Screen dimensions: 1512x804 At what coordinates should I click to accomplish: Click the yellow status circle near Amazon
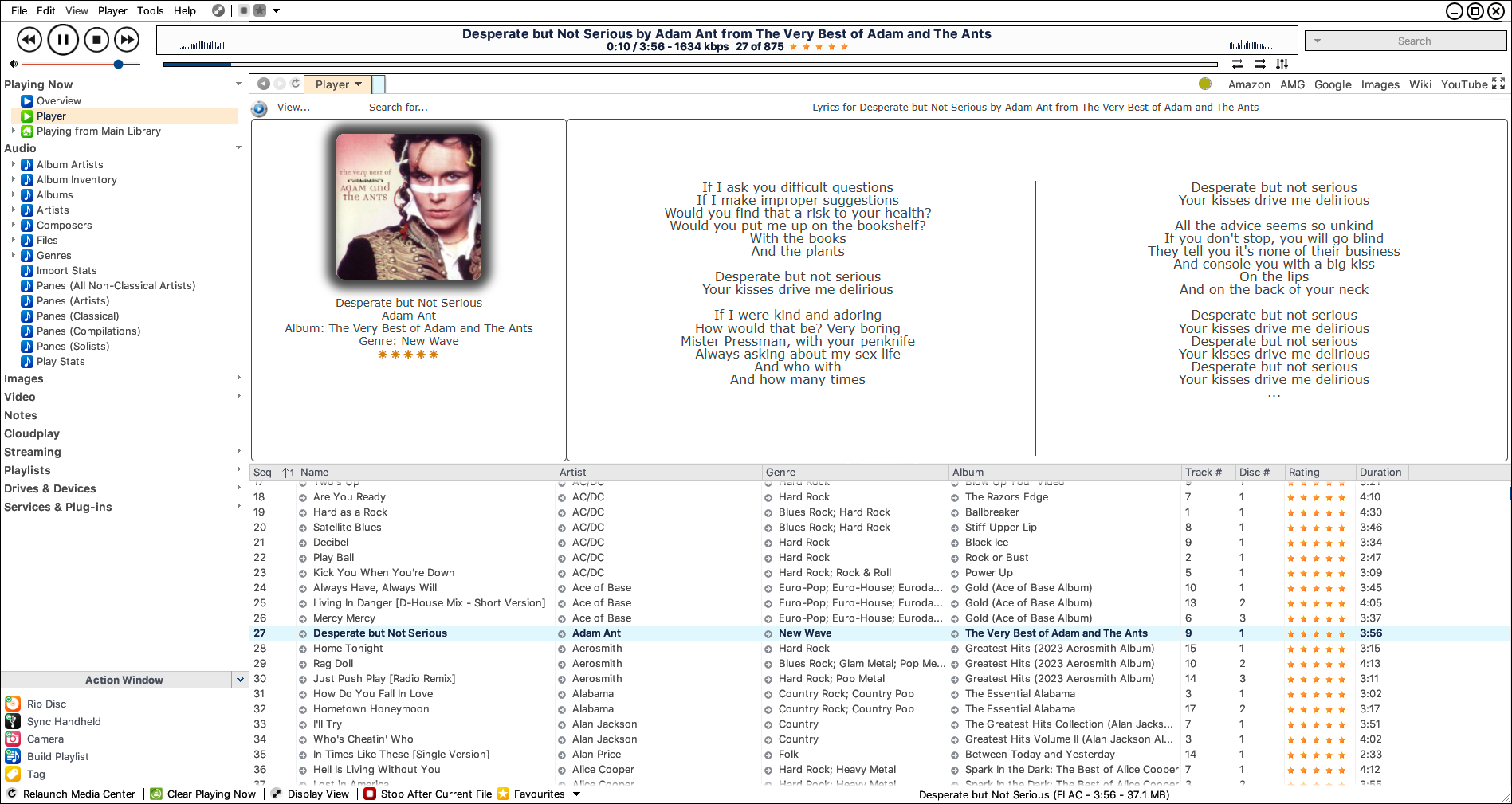tap(1205, 84)
